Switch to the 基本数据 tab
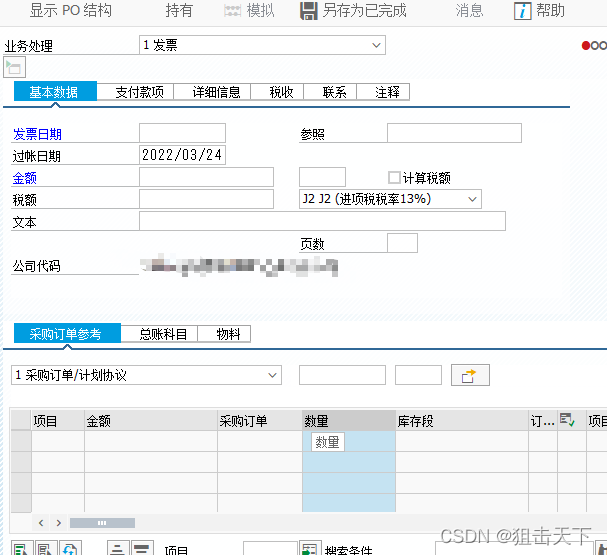Screen dimensions: 607x555 point(55,92)
